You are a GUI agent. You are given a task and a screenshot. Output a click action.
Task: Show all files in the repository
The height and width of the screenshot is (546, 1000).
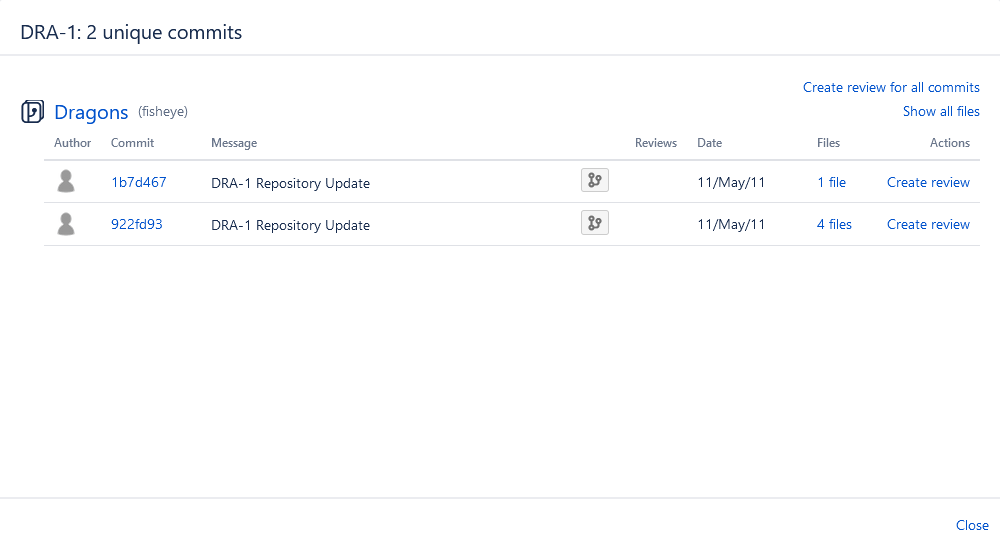[941, 112]
